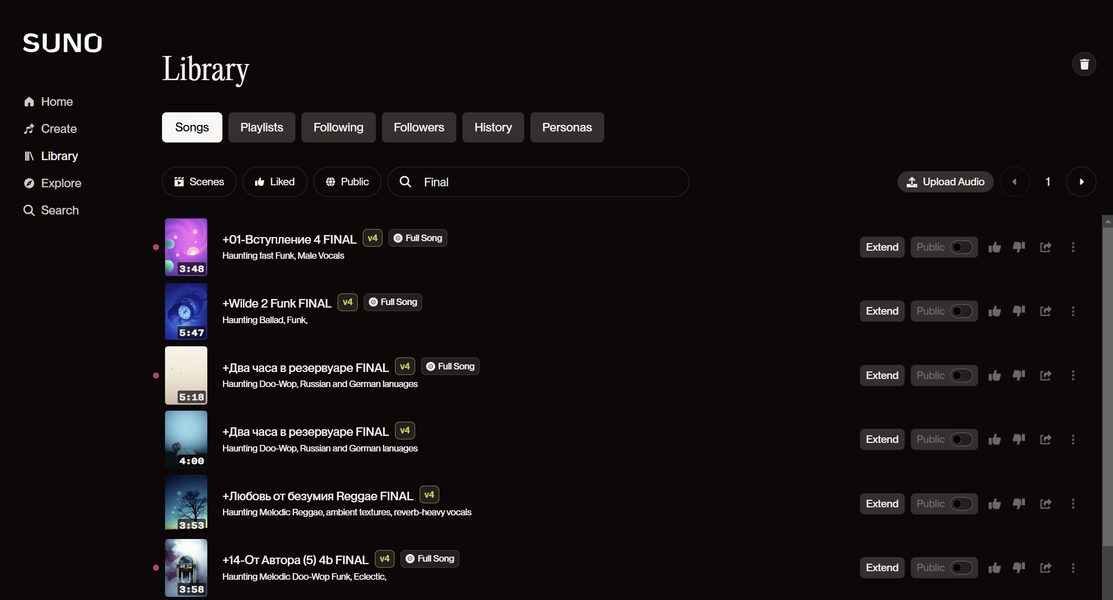Image resolution: width=1113 pixels, height=600 pixels.
Task: Click the song list vertical scrollbar
Action: click(1107, 386)
